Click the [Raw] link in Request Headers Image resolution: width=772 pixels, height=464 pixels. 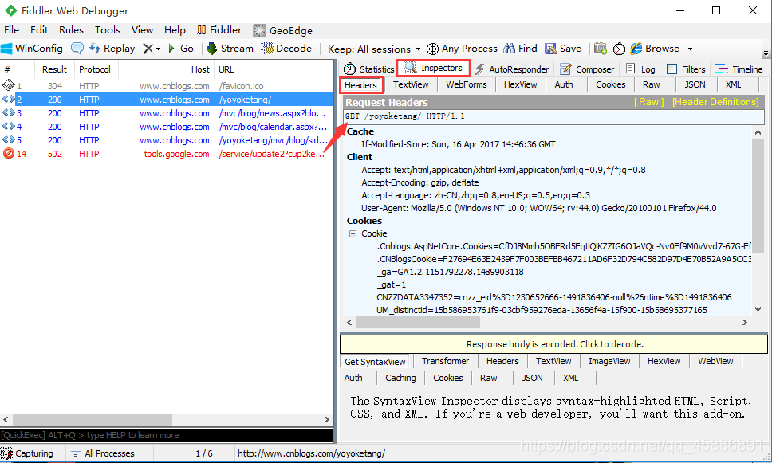click(649, 102)
